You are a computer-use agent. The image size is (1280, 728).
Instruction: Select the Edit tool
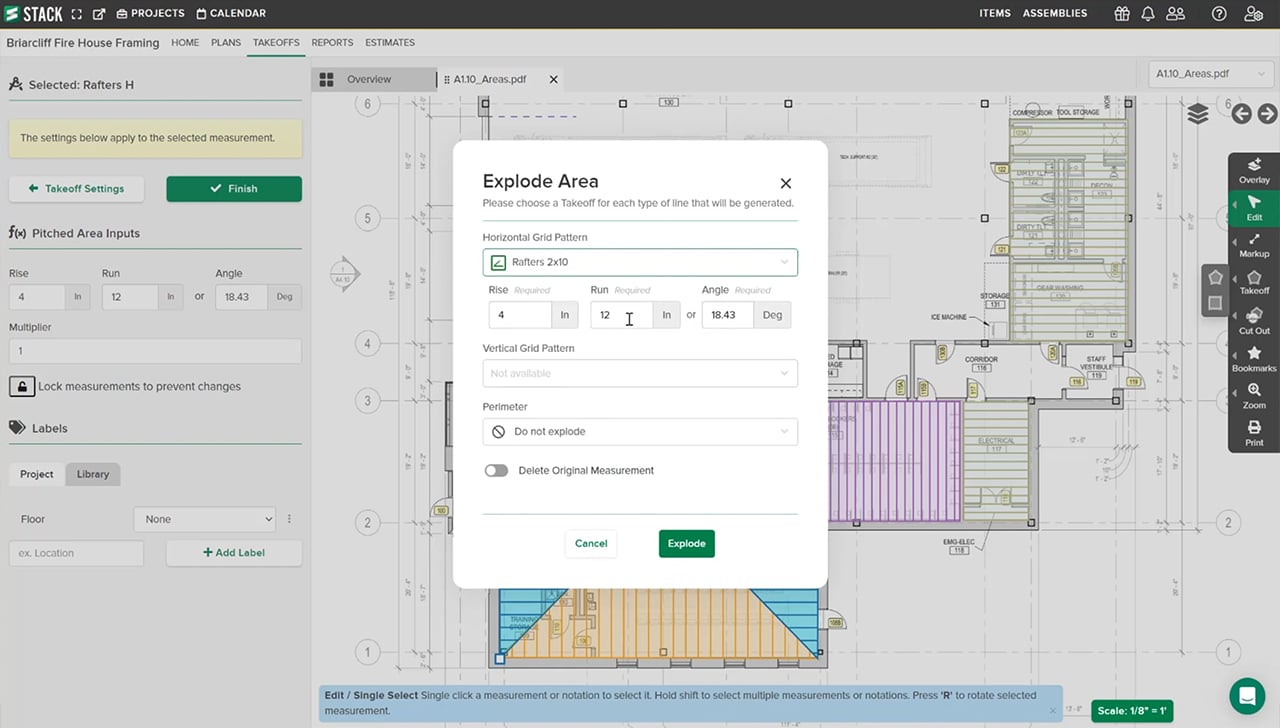coord(1254,208)
